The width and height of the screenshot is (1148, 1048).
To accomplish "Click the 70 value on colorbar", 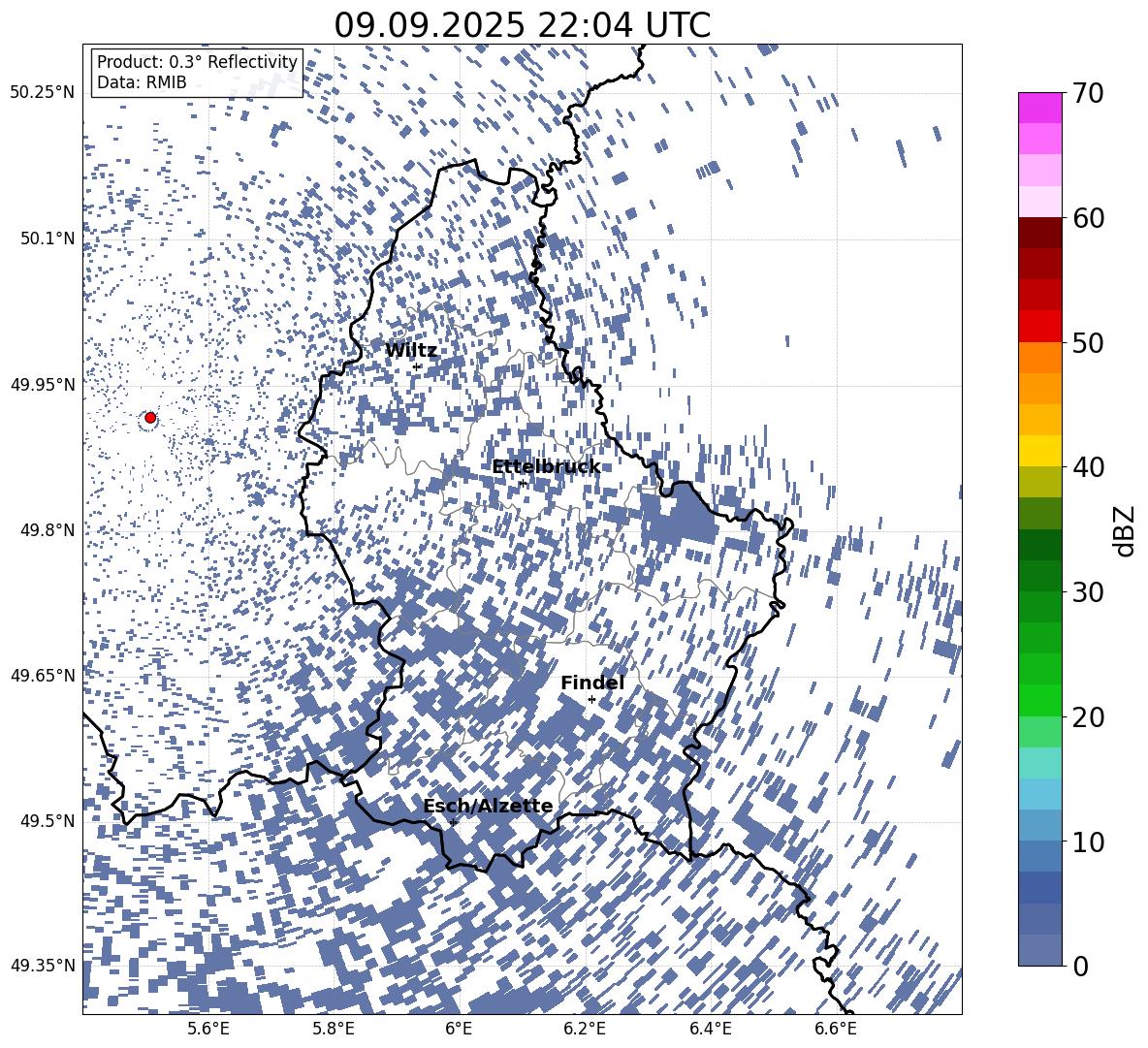I will pyautogui.click(x=1088, y=94).
